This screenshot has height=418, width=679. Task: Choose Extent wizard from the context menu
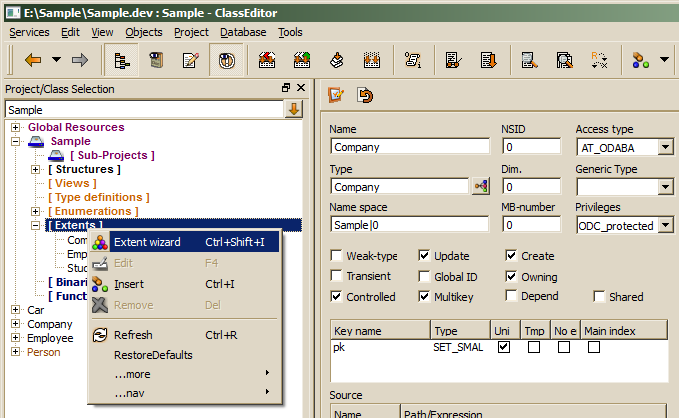147,242
